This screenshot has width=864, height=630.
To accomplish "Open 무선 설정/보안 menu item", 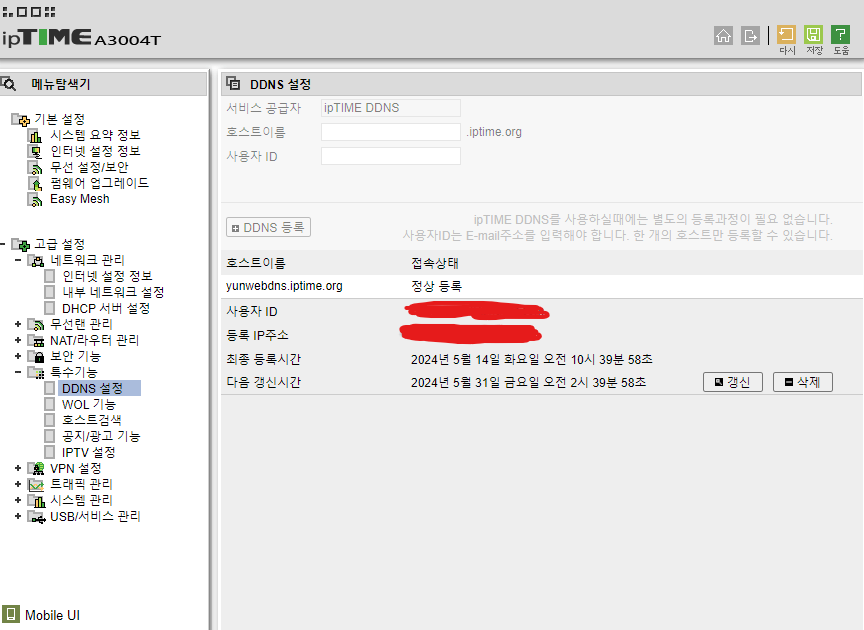I will pos(89,167).
